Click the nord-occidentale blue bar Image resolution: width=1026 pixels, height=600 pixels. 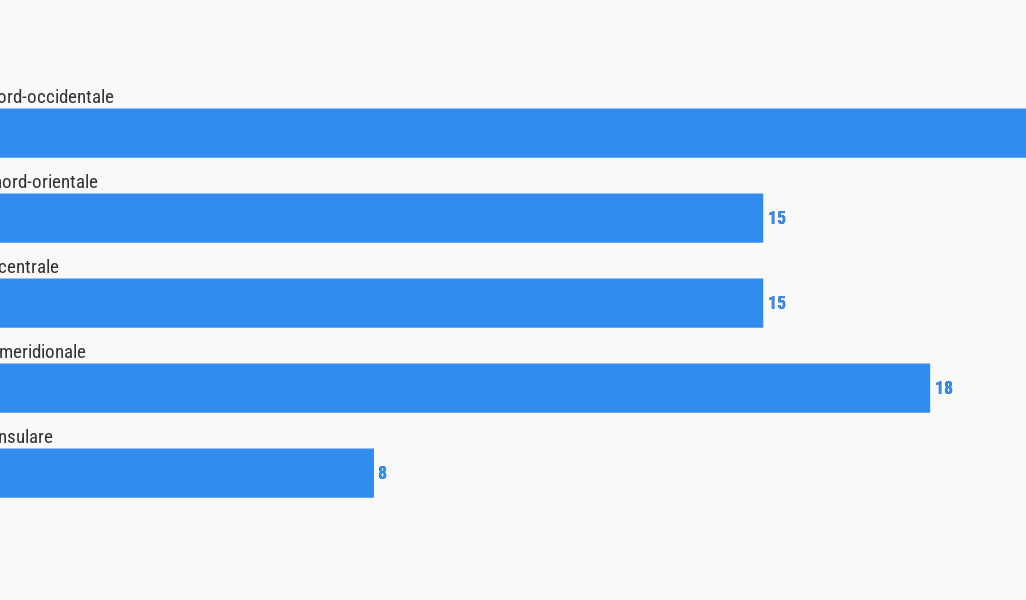point(512,133)
